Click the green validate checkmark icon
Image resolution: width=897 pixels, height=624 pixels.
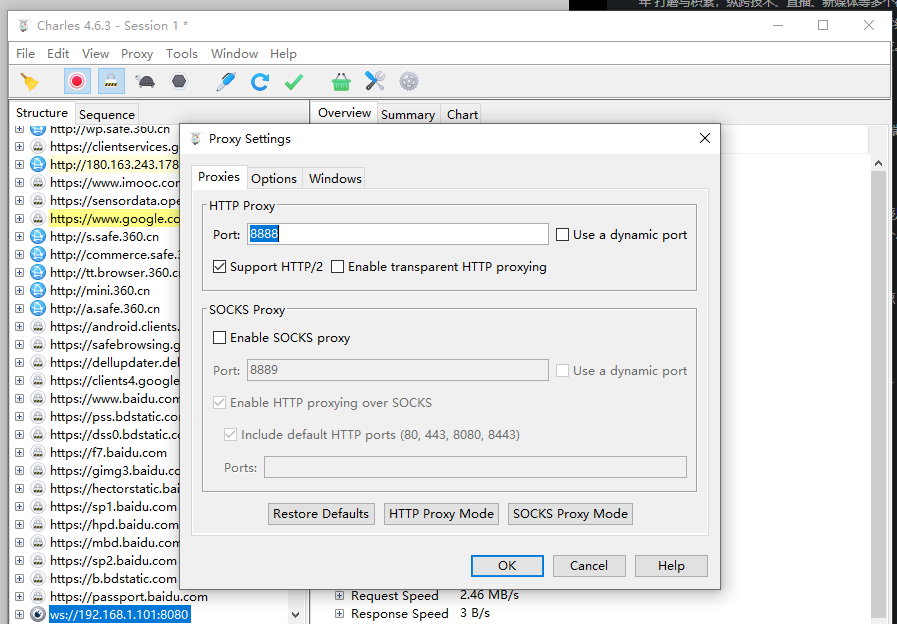[294, 82]
